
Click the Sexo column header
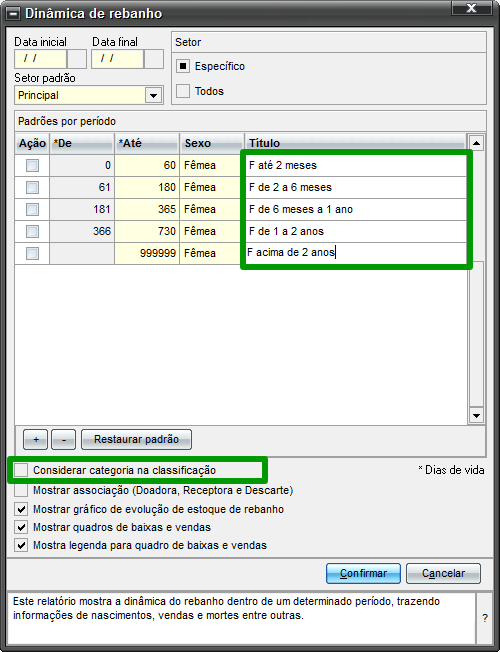(x=212, y=143)
